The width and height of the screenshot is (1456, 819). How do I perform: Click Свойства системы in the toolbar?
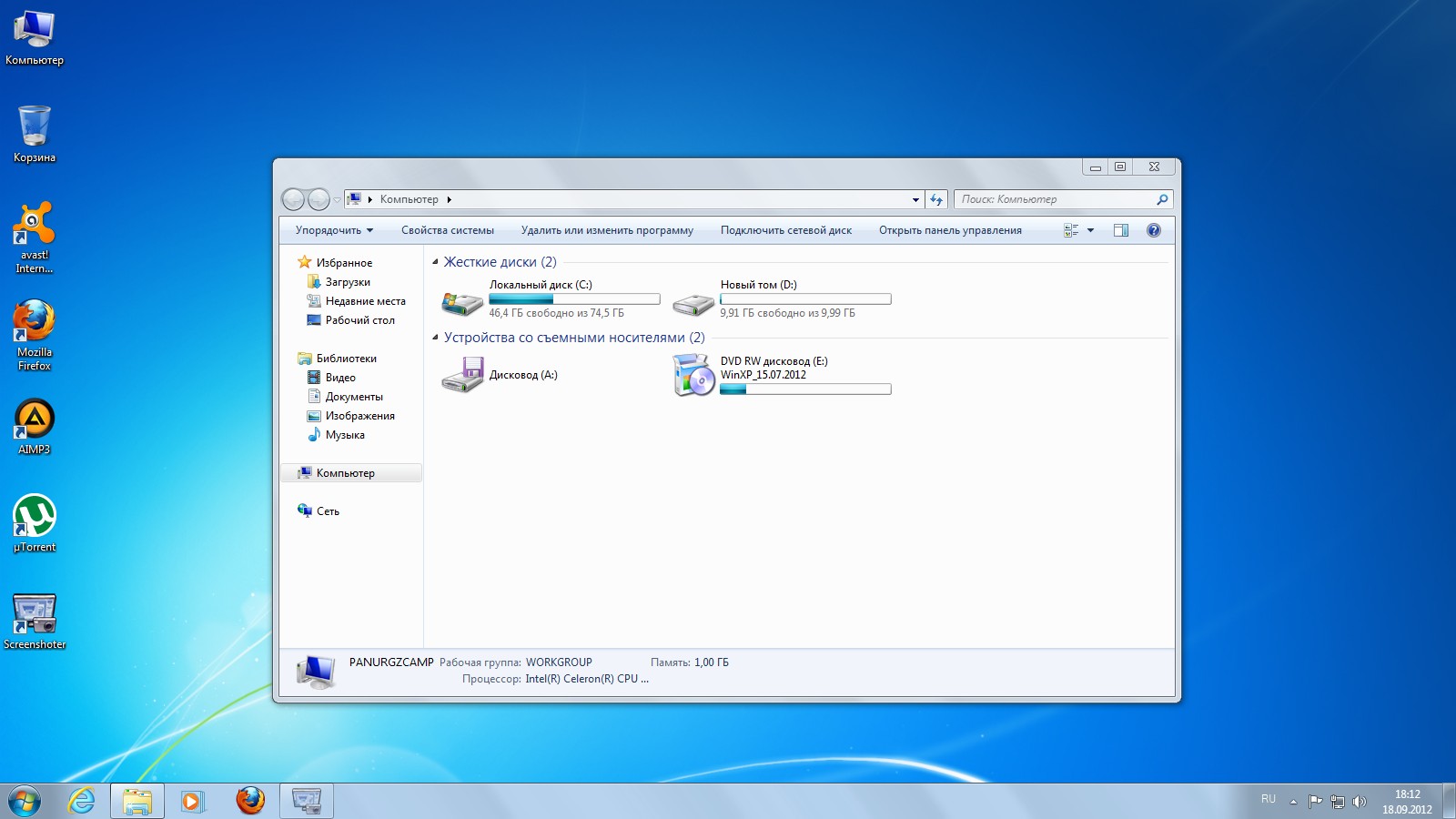[447, 230]
